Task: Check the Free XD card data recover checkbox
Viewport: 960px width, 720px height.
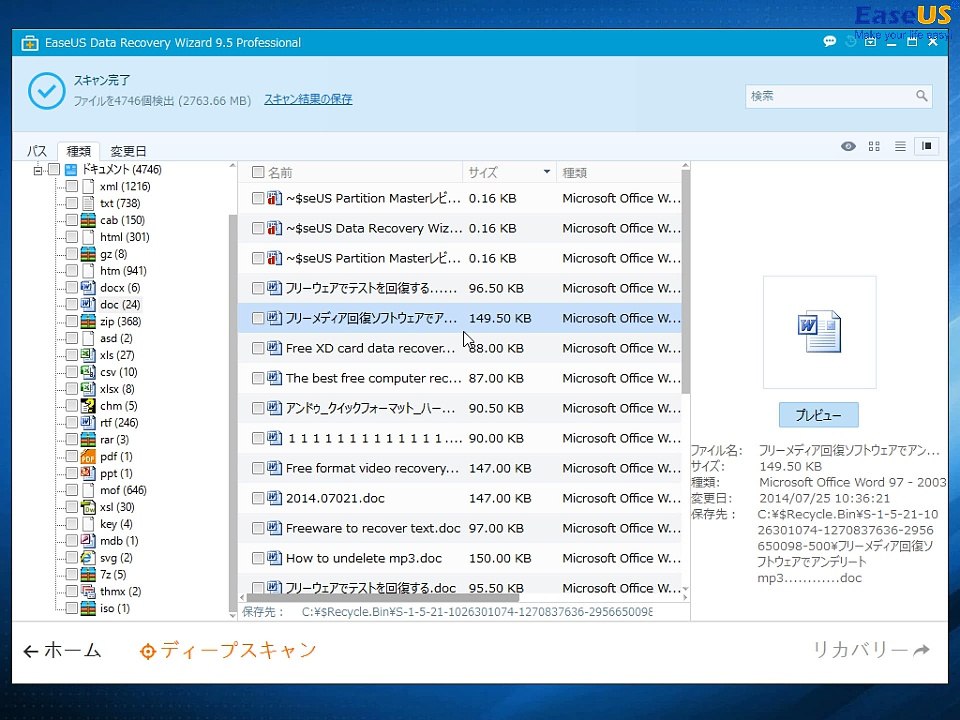Action: click(x=258, y=348)
